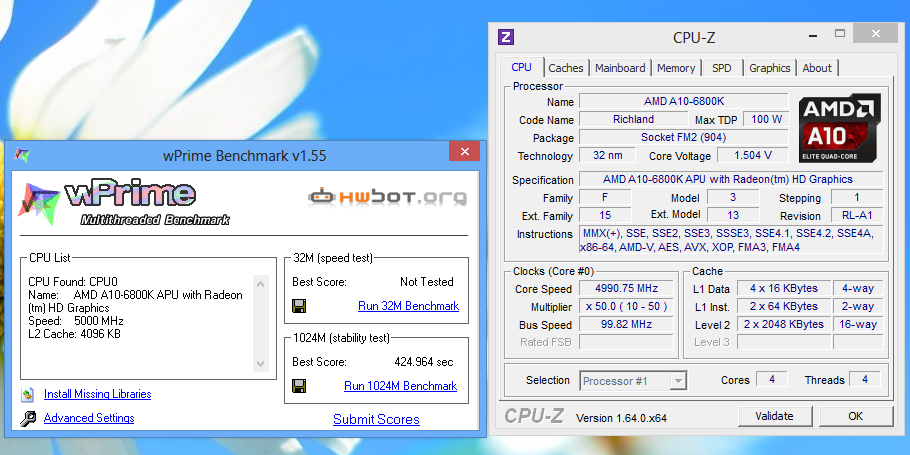
Task: Open the Memory tab
Action: (676, 68)
